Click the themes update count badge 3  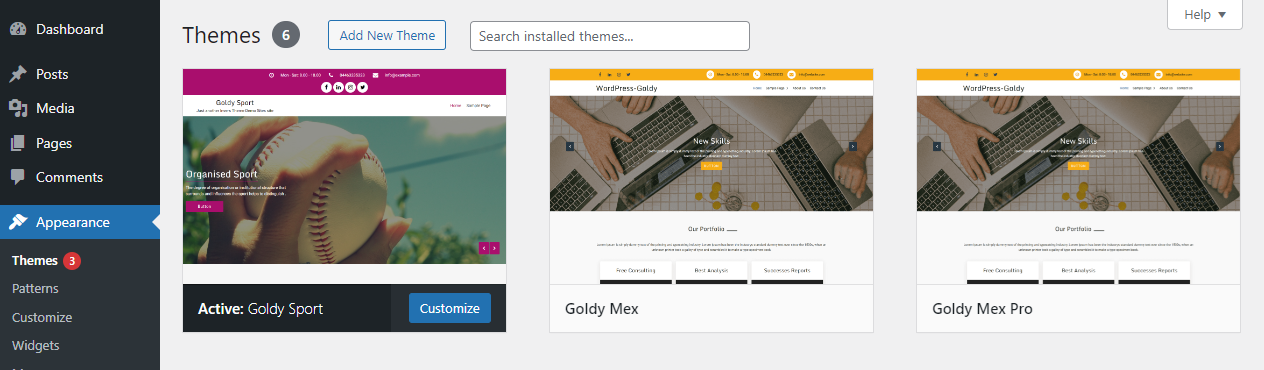coord(72,261)
